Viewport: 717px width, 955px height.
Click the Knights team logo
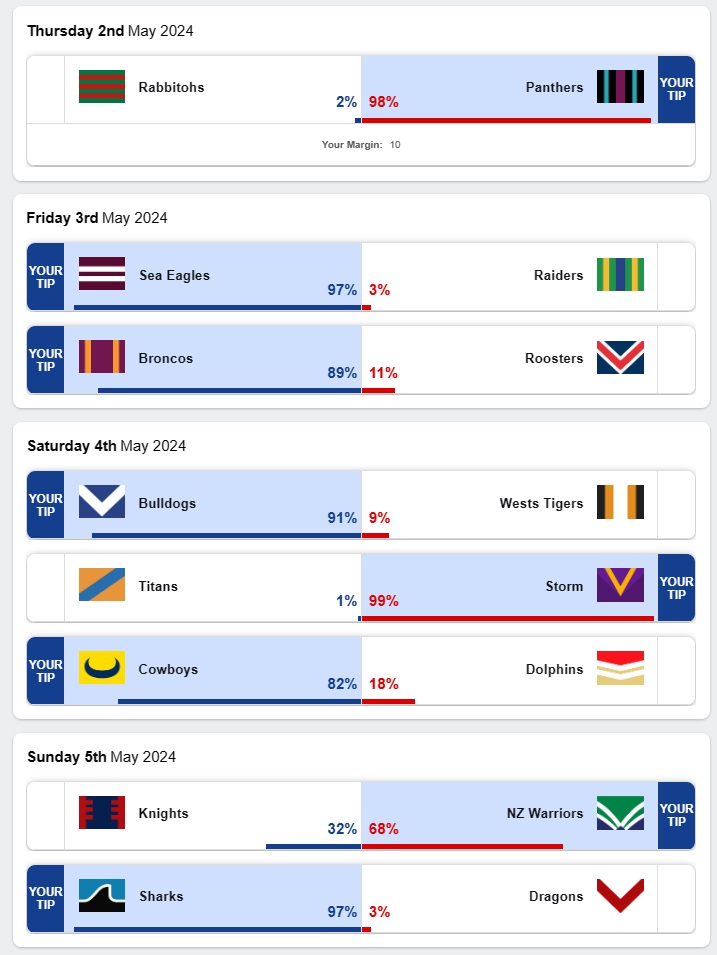102,812
